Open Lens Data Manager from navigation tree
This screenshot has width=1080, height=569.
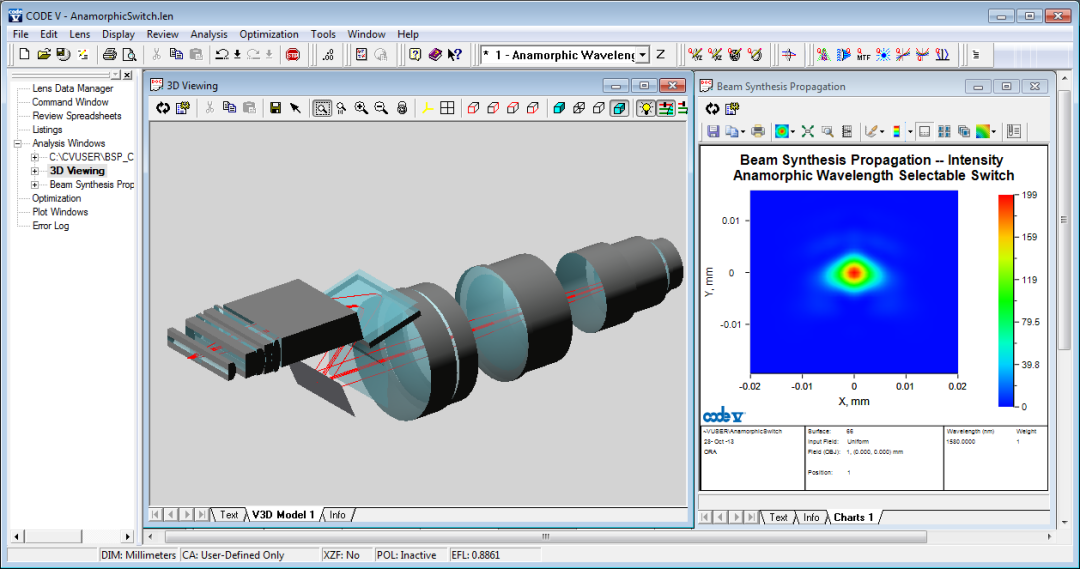click(x=72, y=89)
